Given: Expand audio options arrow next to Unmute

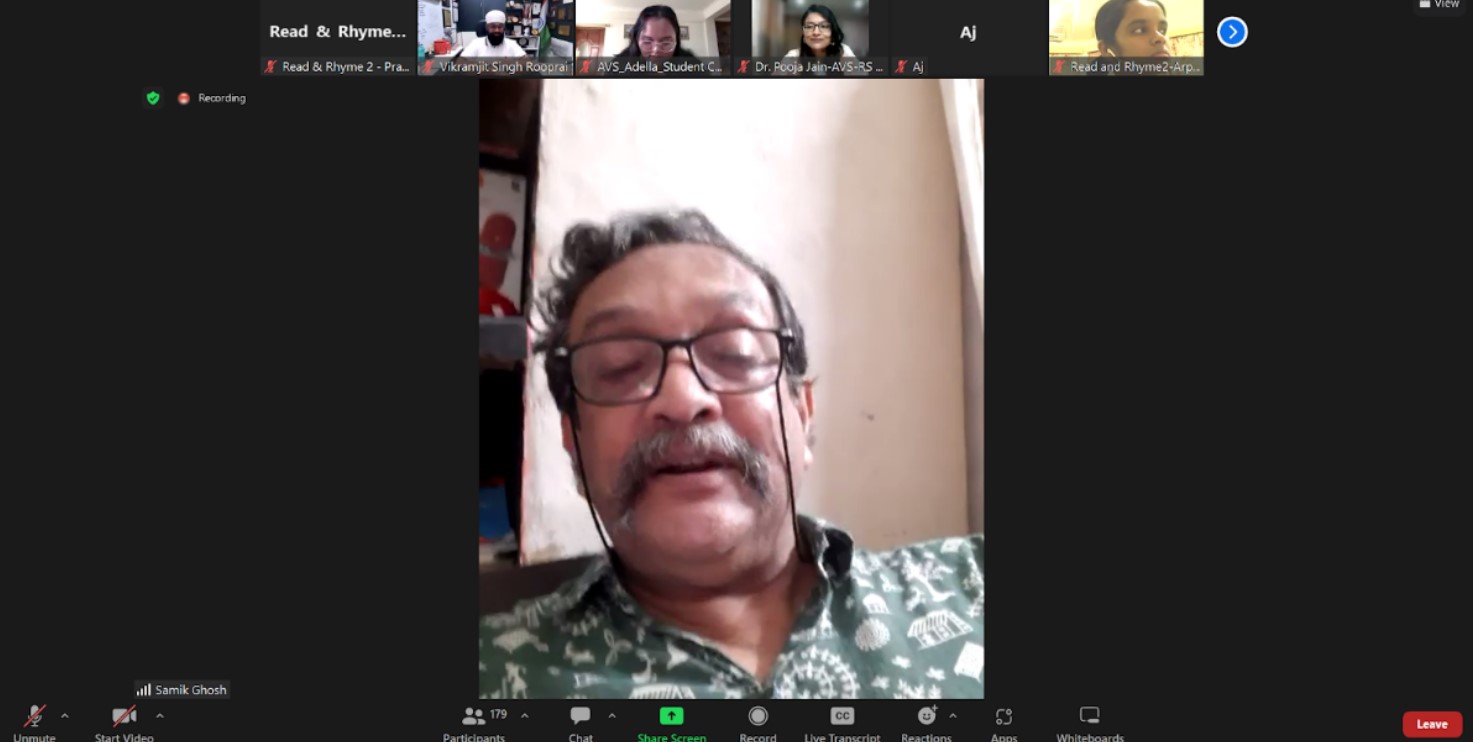Looking at the screenshot, I should [65, 716].
